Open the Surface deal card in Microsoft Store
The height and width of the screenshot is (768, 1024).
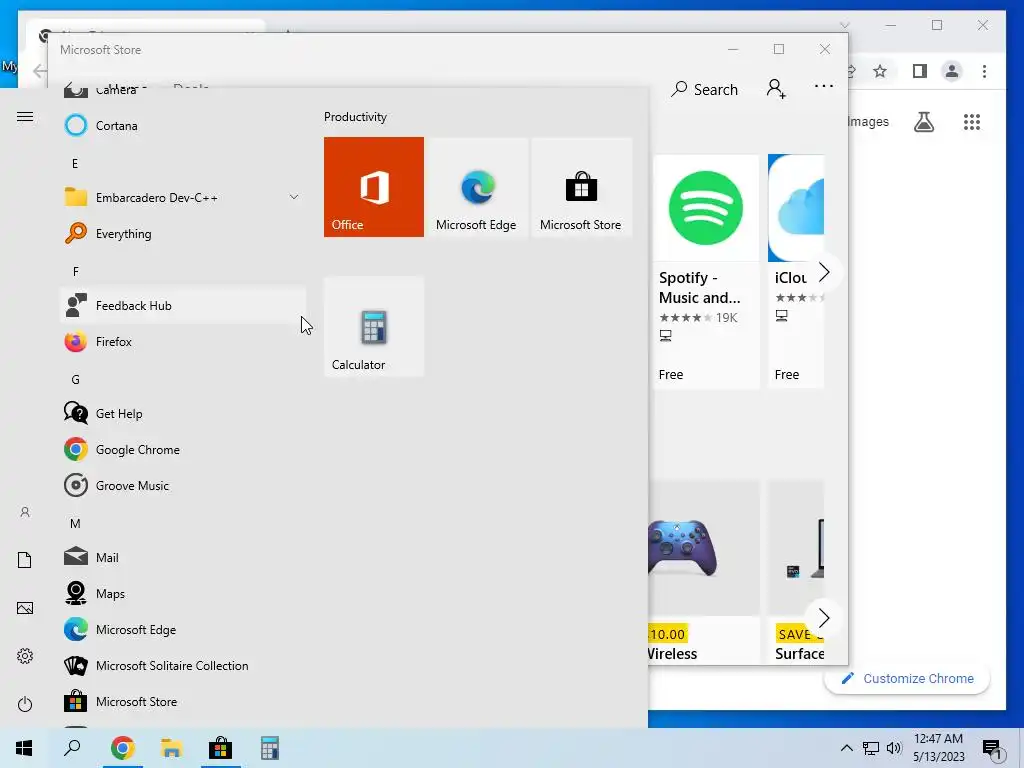(x=795, y=573)
